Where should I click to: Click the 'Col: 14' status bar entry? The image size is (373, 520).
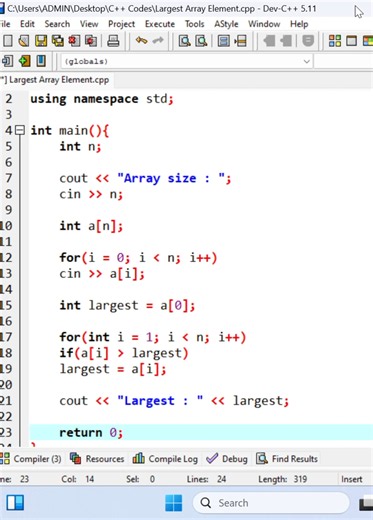coord(77,479)
